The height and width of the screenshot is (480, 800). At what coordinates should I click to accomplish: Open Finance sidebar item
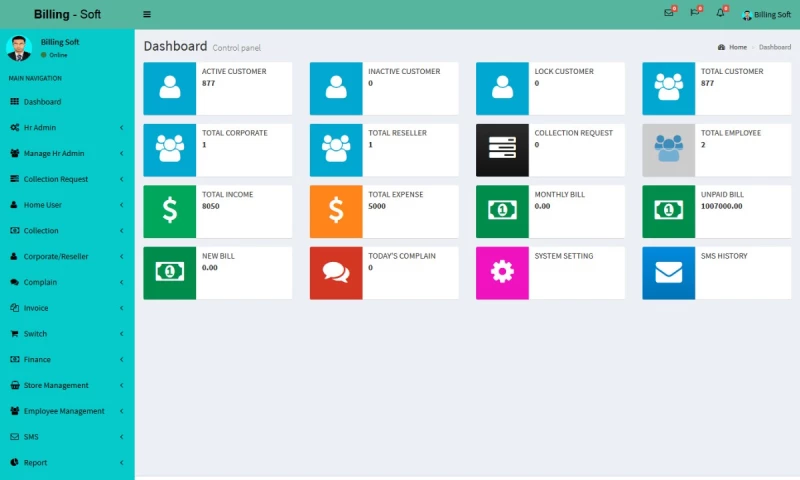[67, 359]
